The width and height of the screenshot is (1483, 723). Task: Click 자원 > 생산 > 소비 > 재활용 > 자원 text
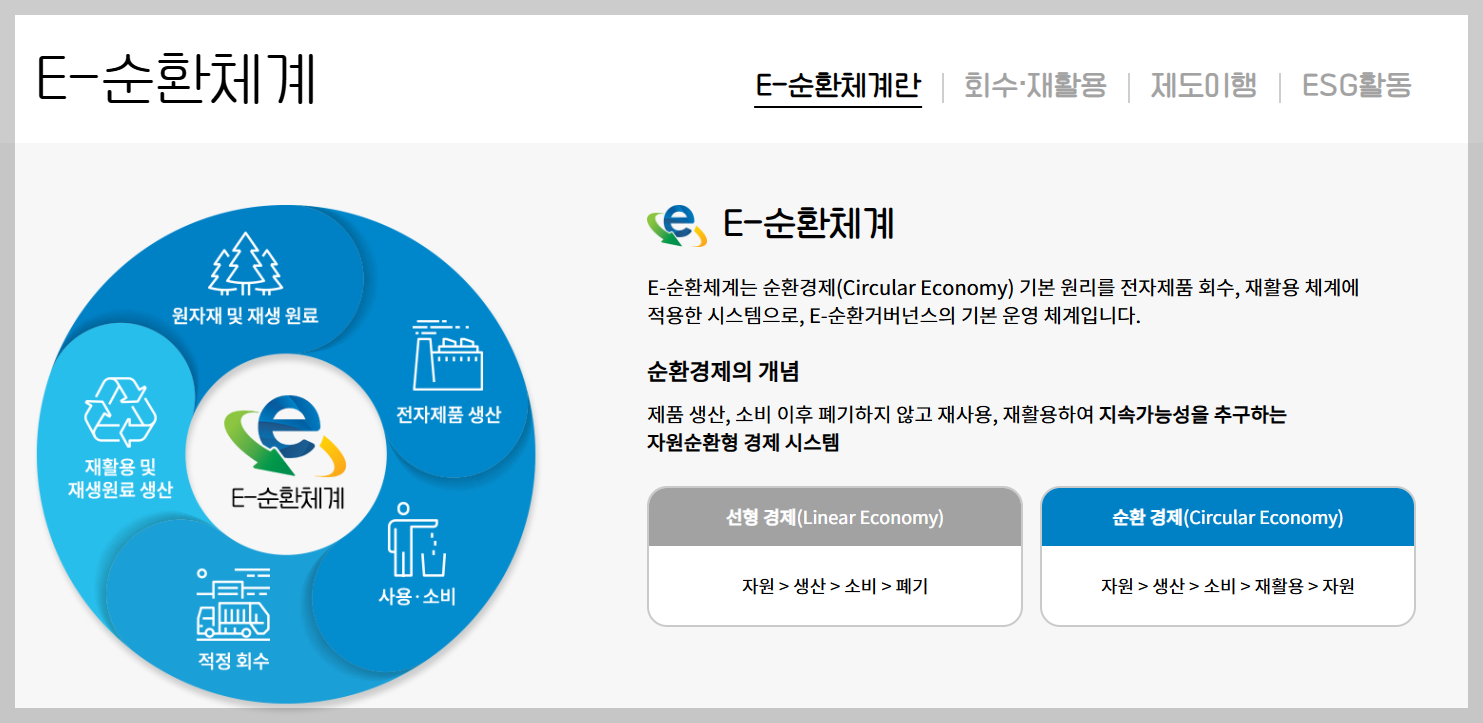tap(1228, 586)
